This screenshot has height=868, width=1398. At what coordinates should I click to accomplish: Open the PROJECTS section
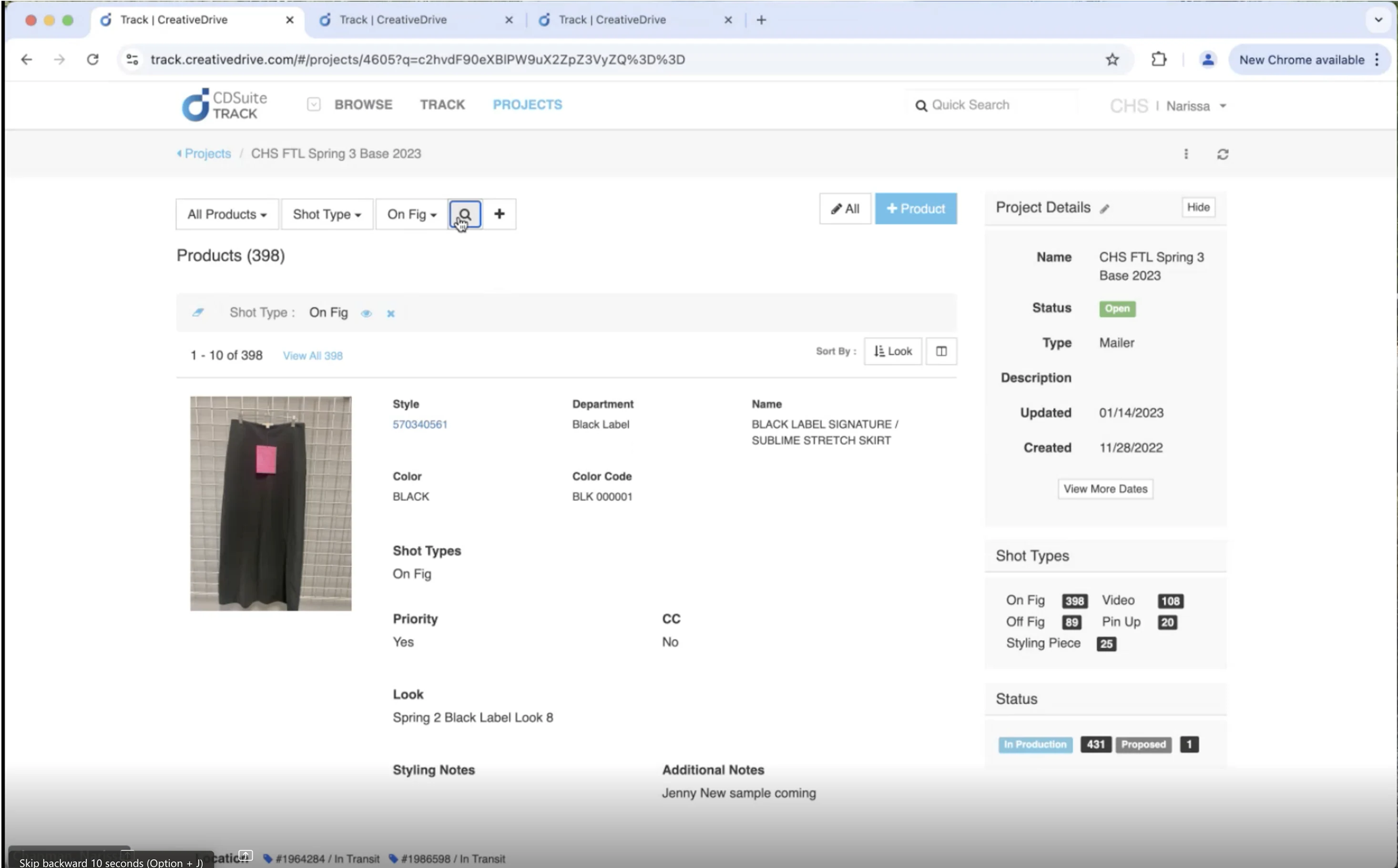click(x=527, y=104)
